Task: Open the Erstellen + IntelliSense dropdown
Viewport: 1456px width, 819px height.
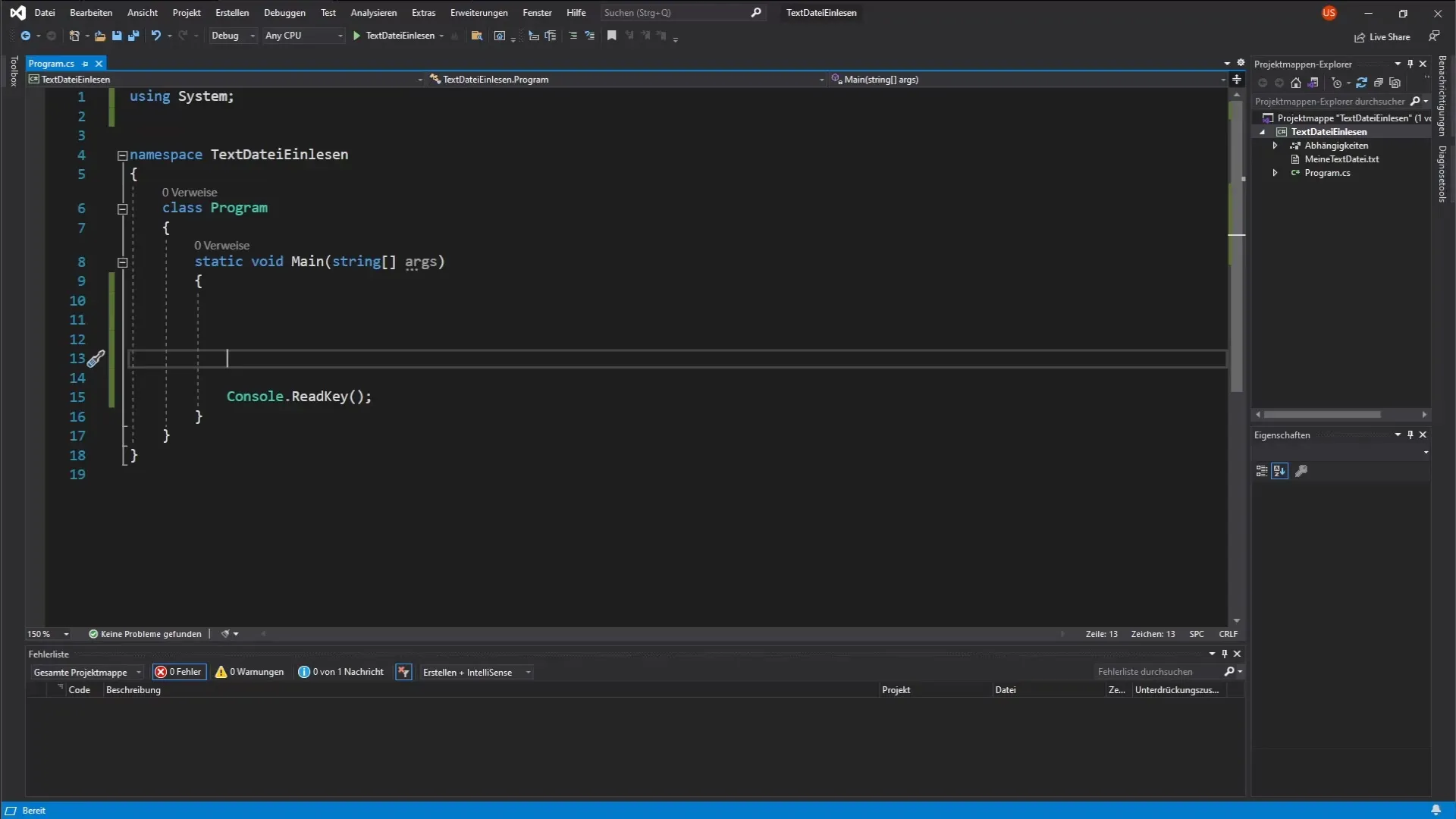Action: [x=476, y=672]
